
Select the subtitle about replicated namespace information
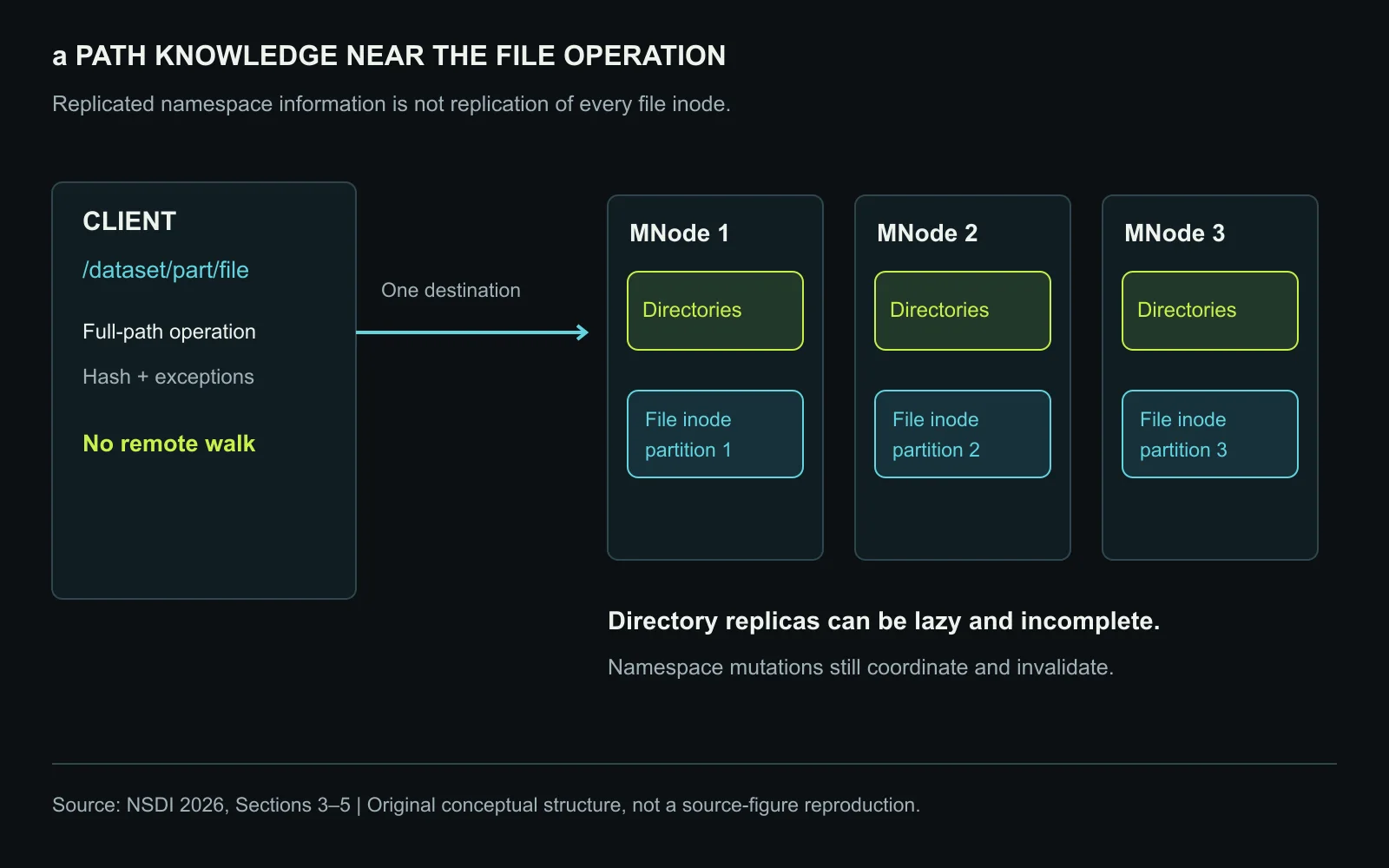[x=392, y=104]
